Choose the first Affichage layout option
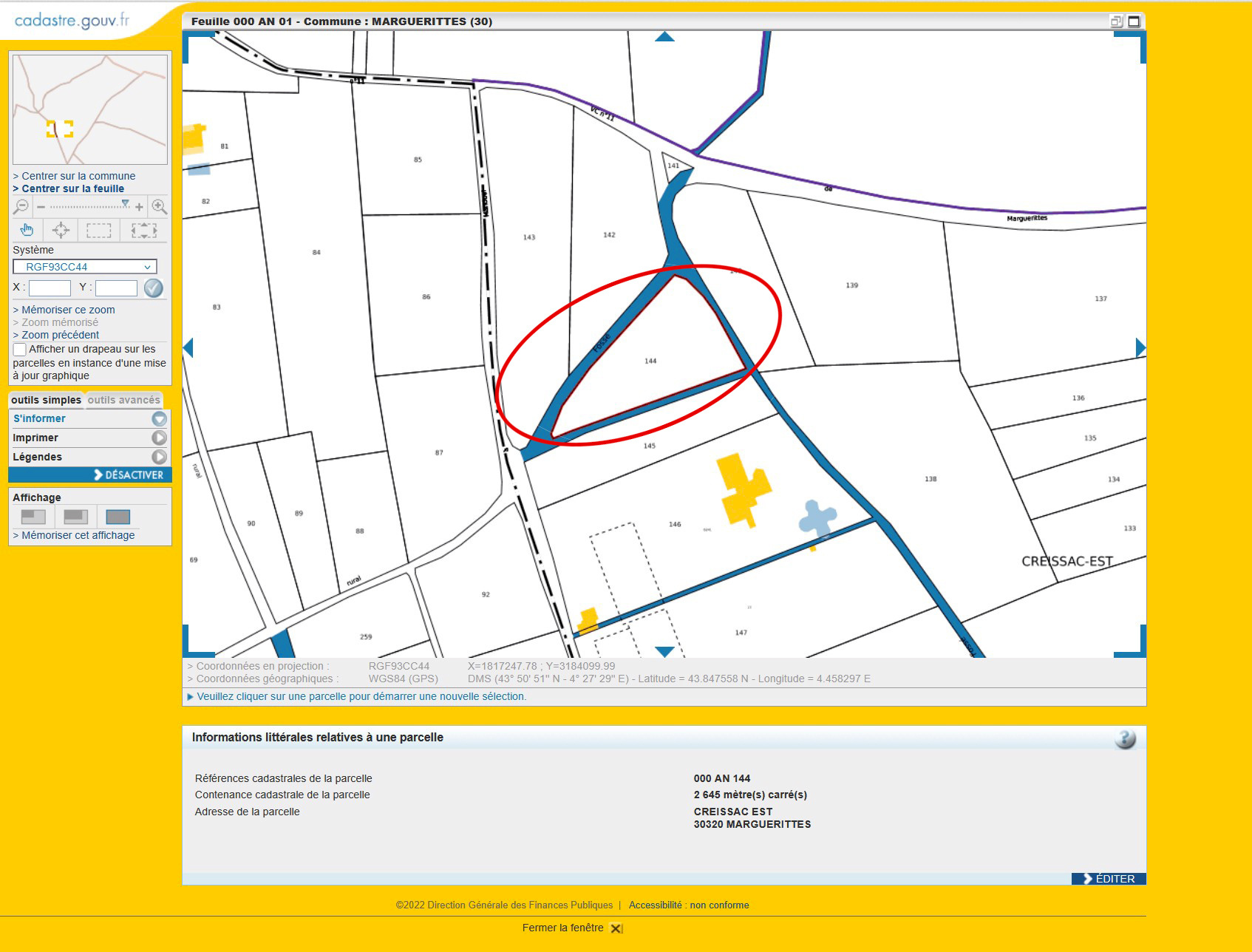 tap(33, 517)
